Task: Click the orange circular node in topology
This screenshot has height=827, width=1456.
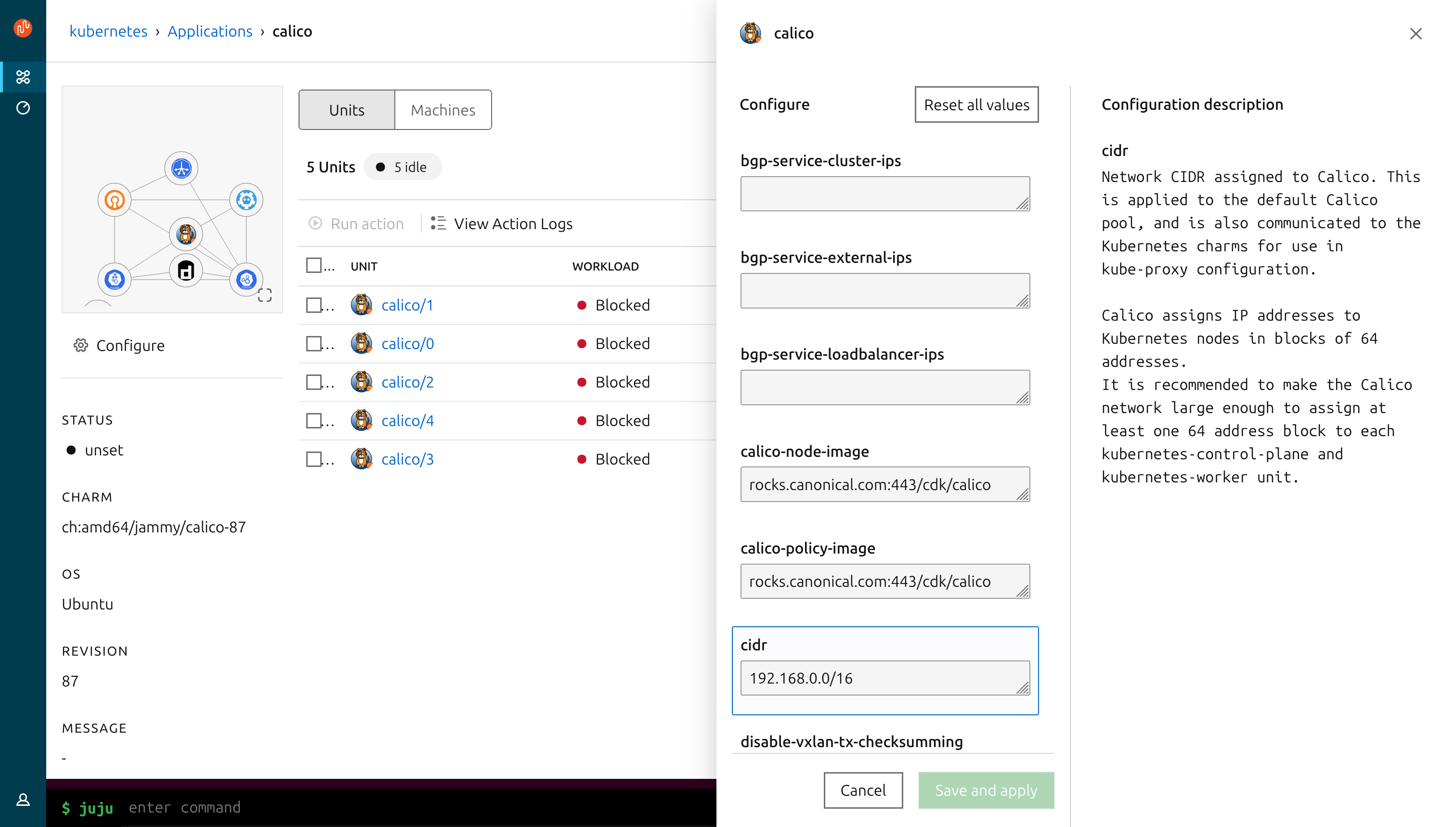Action: tap(115, 200)
